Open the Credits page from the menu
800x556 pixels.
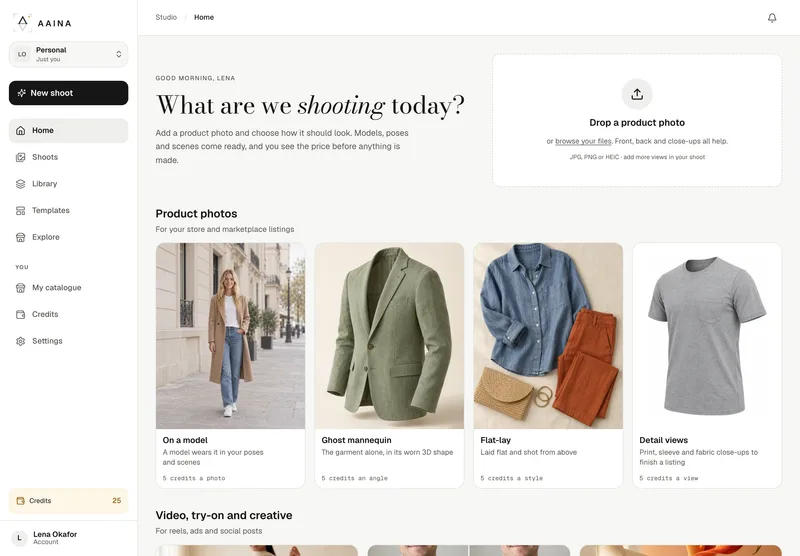pos(68,314)
